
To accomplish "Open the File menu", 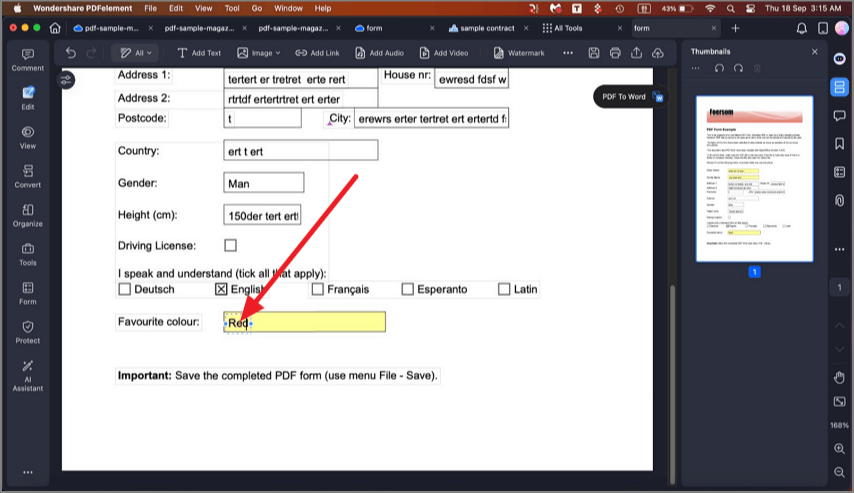I will pyautogui.click(x=150, y=8).
